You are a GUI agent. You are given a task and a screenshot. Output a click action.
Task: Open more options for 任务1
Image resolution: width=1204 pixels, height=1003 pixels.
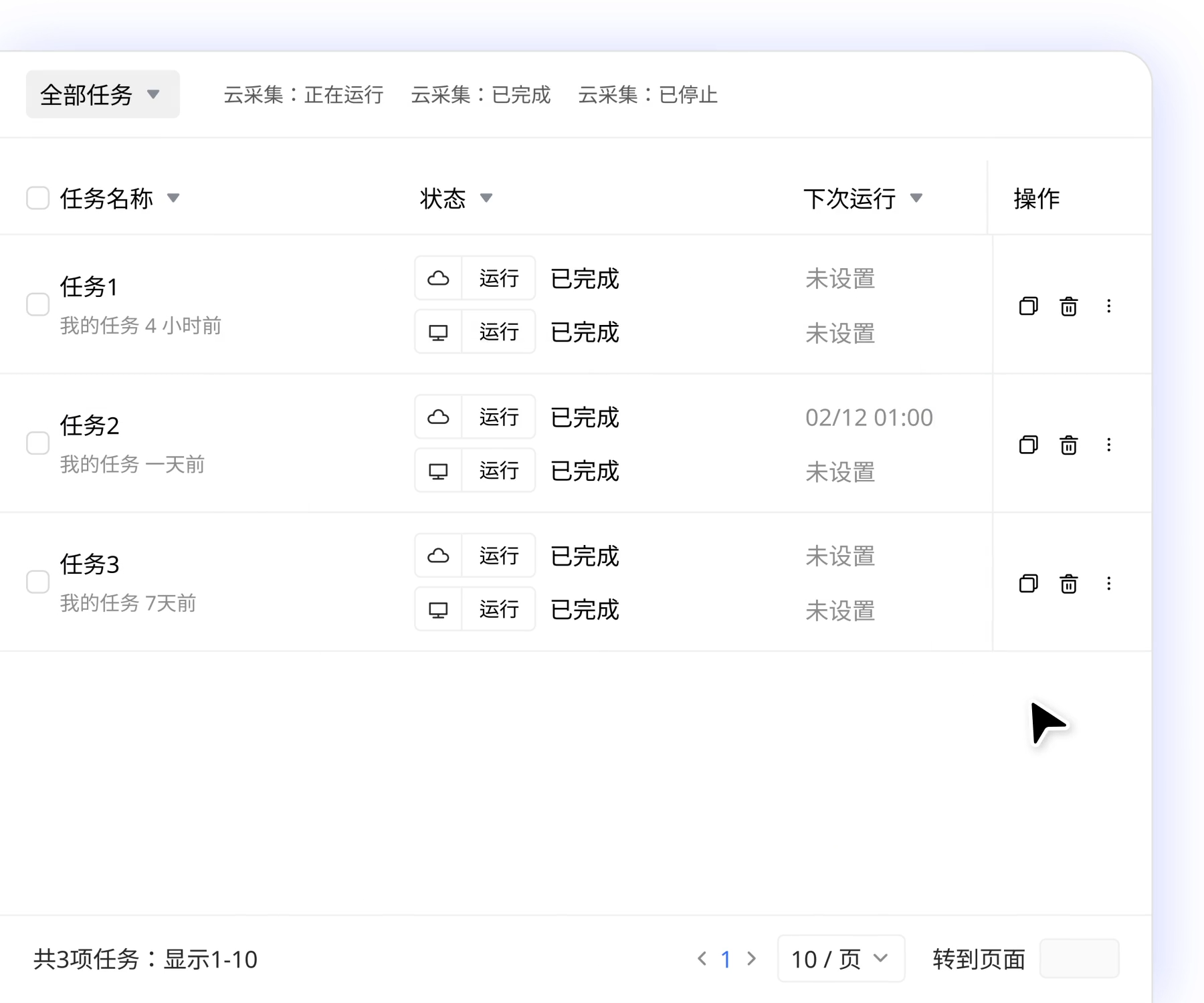[1109, 306]
